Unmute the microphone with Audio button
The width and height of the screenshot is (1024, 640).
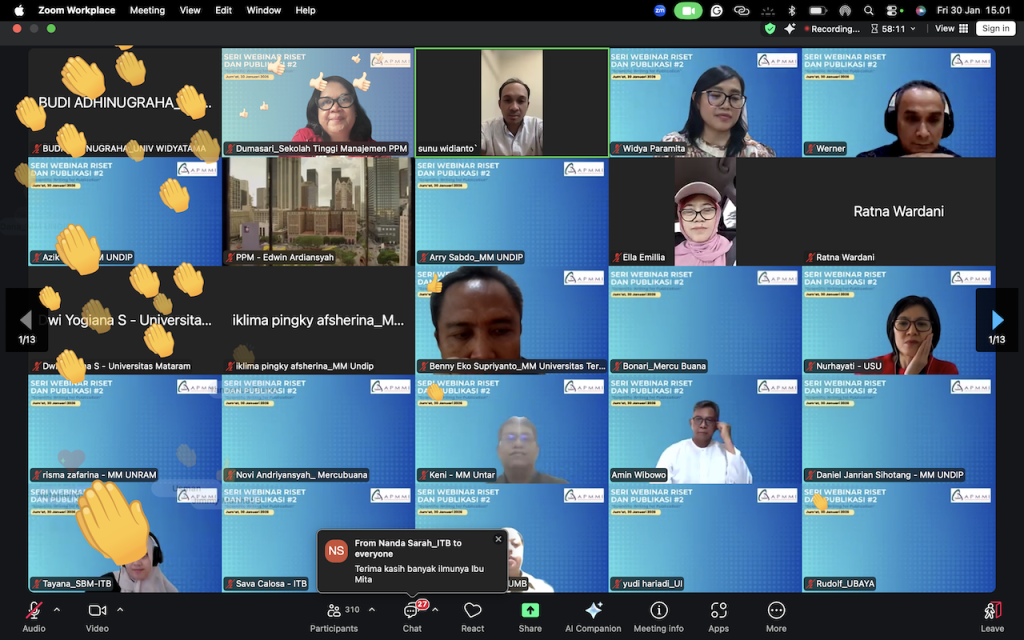tap(34, 616)
